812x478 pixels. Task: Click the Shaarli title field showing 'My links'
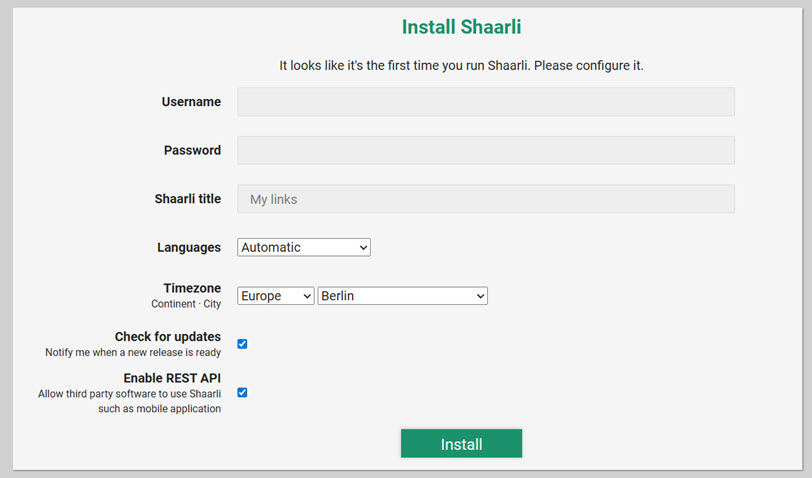tap(485, 199)
